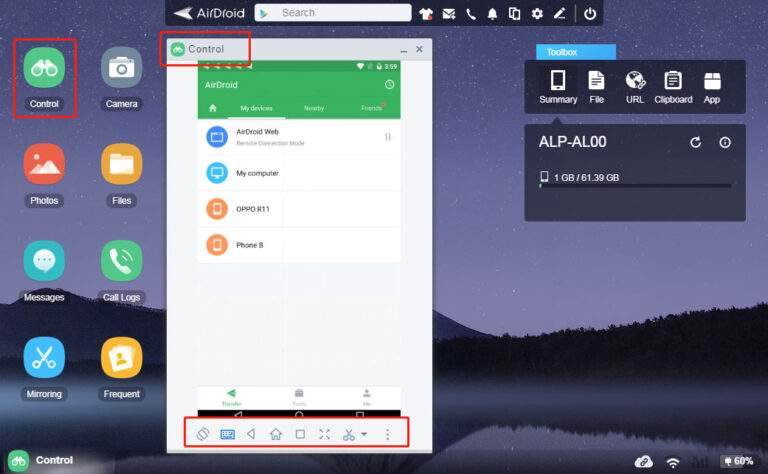Select the File tab in Toolbox

point(596,87)
